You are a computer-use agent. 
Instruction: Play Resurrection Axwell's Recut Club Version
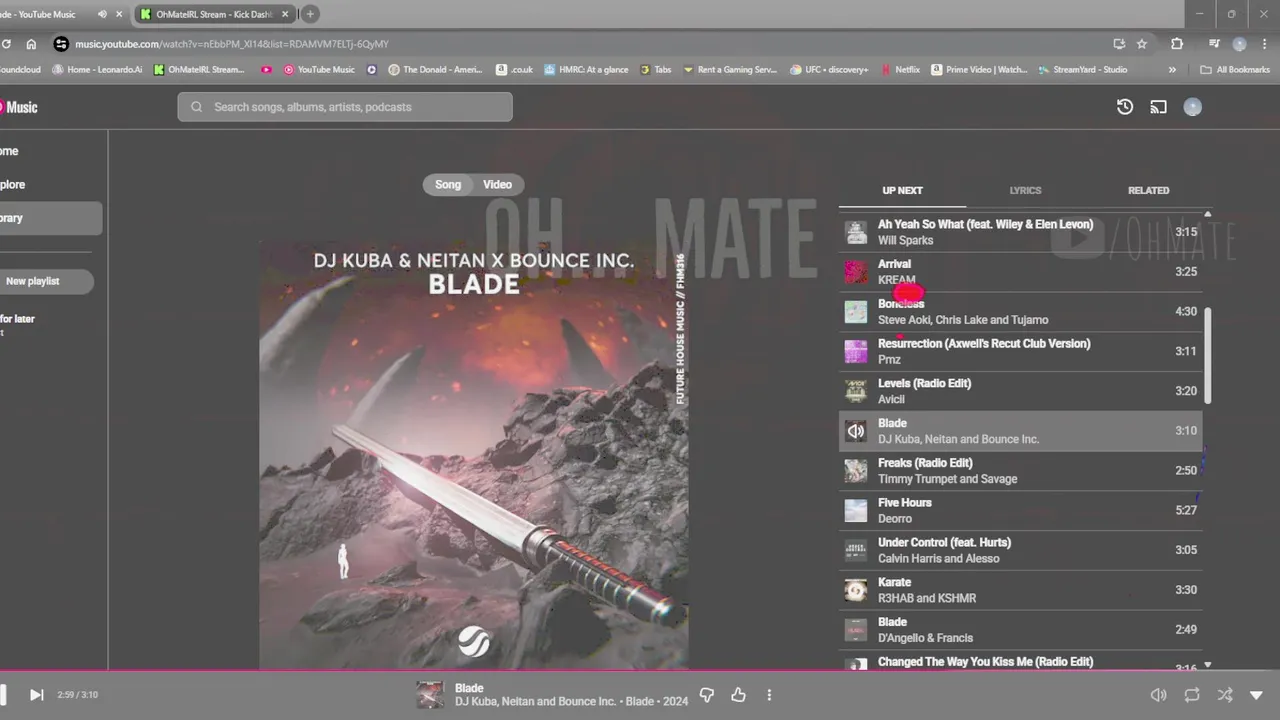click(1020, 351)
